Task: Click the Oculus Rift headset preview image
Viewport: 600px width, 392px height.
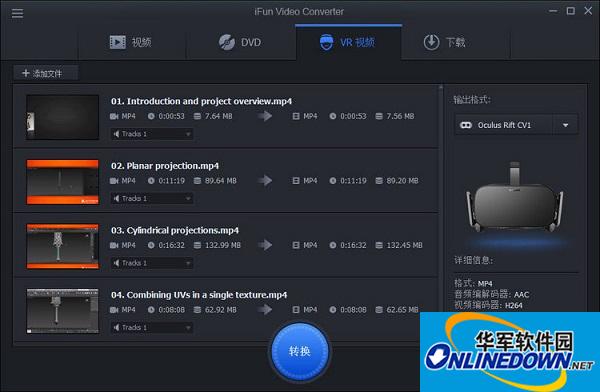Action: pyautogui.click(x=515, y=197)
